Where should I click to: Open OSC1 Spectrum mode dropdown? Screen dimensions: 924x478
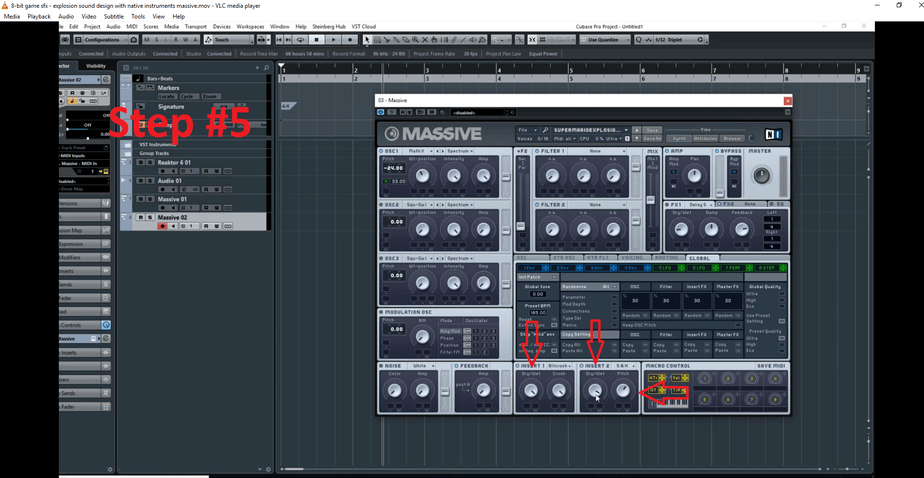459,151
